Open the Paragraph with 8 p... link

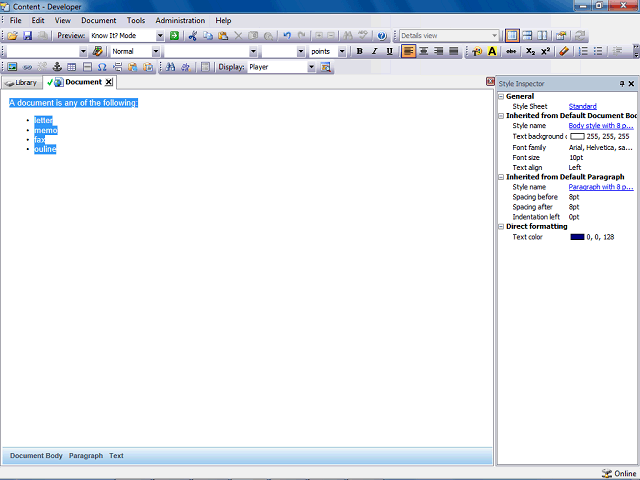[601, 187]
